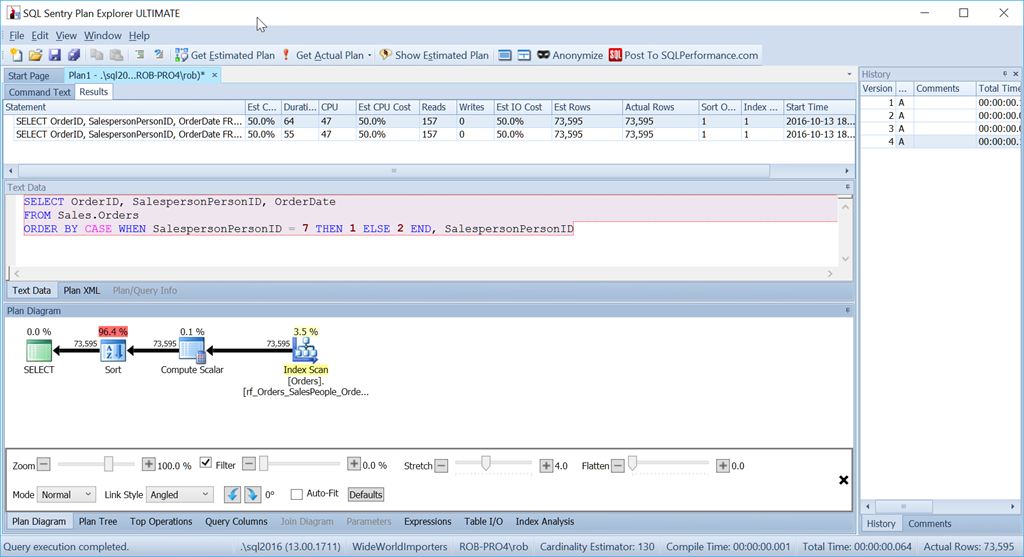Image resolution: width=1024 pixels, height=557 pixels.
Task: Switch to the Top Operations tab
Action: (161, 521)
